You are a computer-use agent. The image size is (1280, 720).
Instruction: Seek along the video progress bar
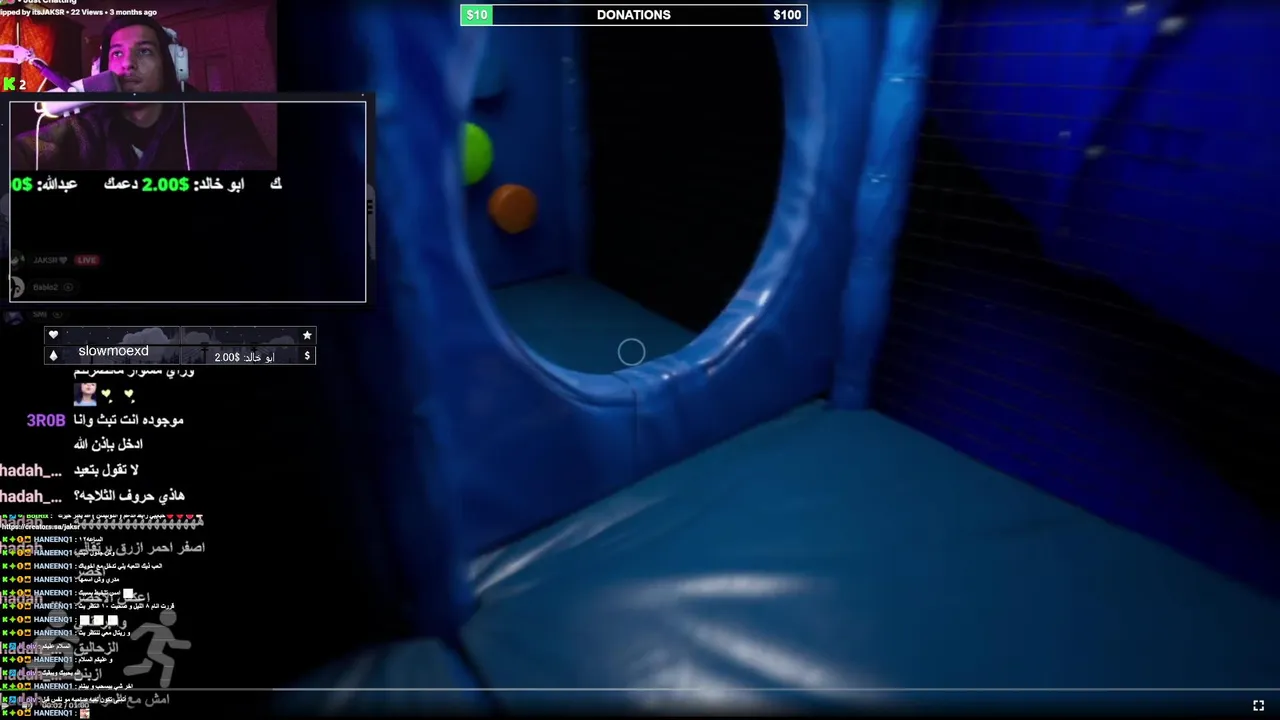click(640, 690)
